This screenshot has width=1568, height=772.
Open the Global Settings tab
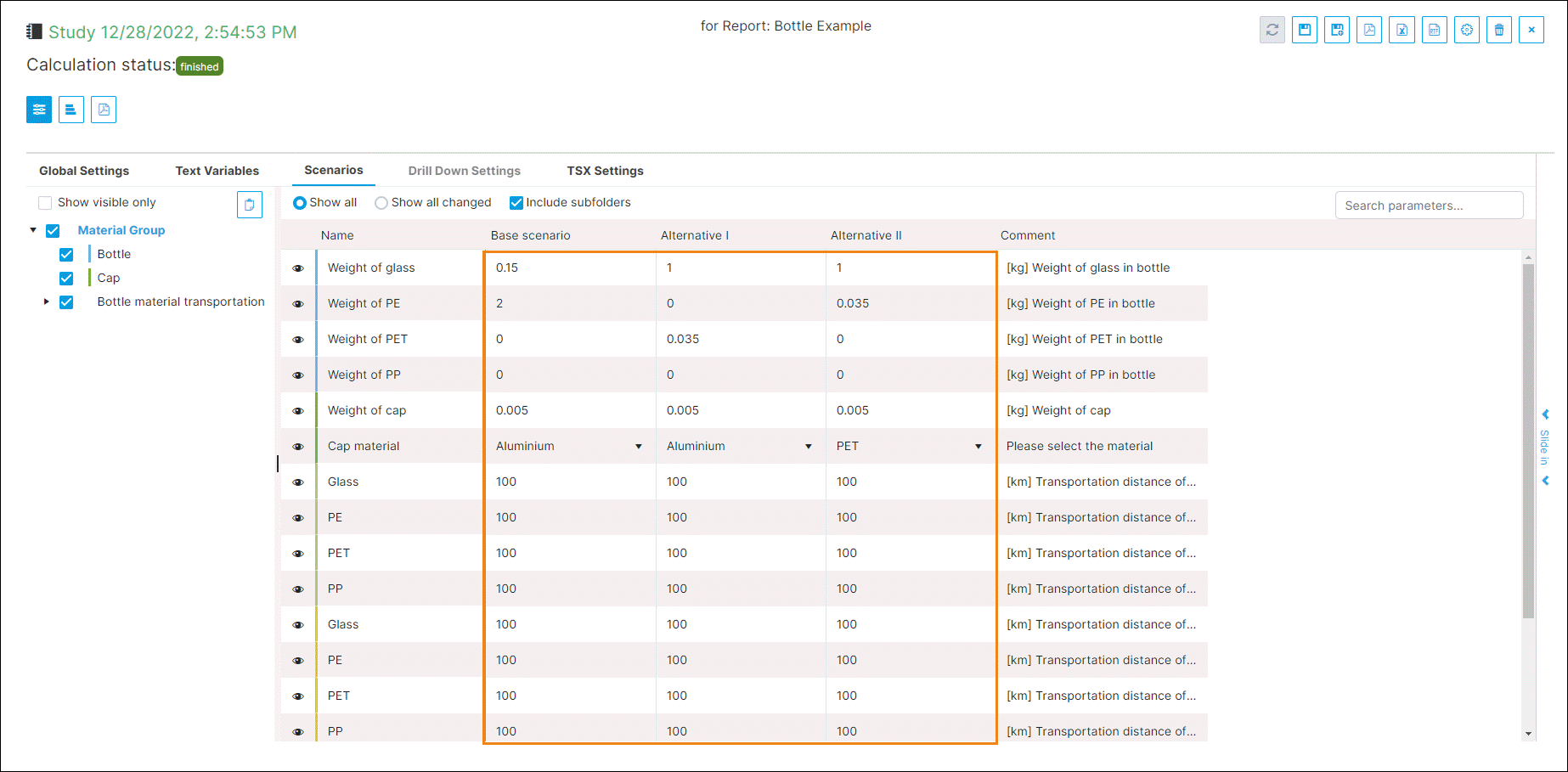click(x=84, y=171)
